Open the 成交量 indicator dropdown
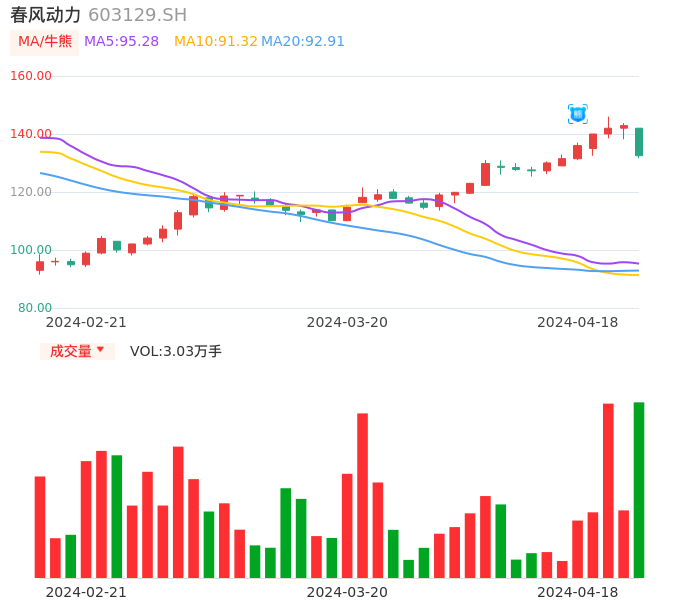 [71, 351]
